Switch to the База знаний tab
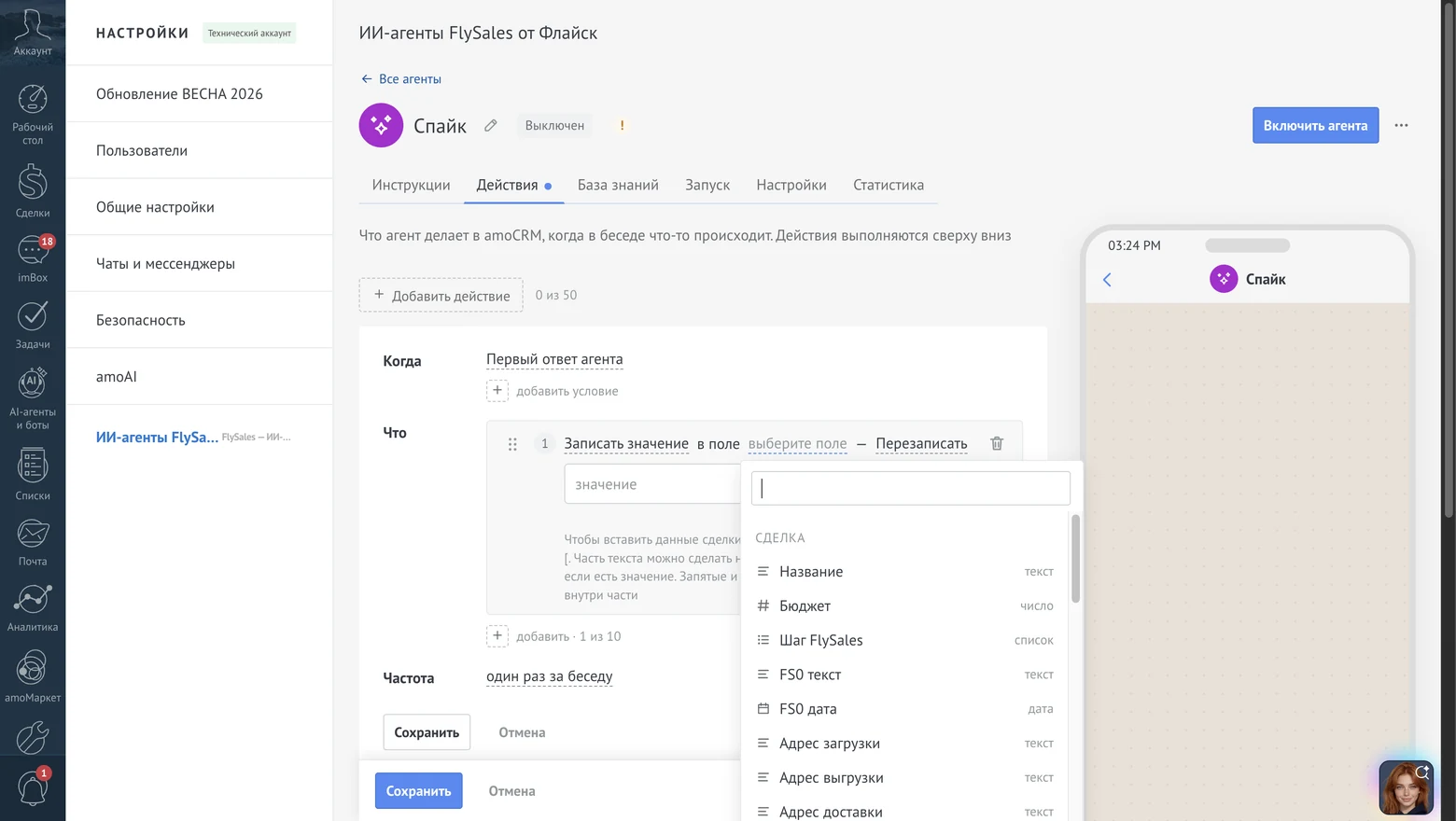The height and width of the screenshot is (821, 1456). click(x=618, y=185)
